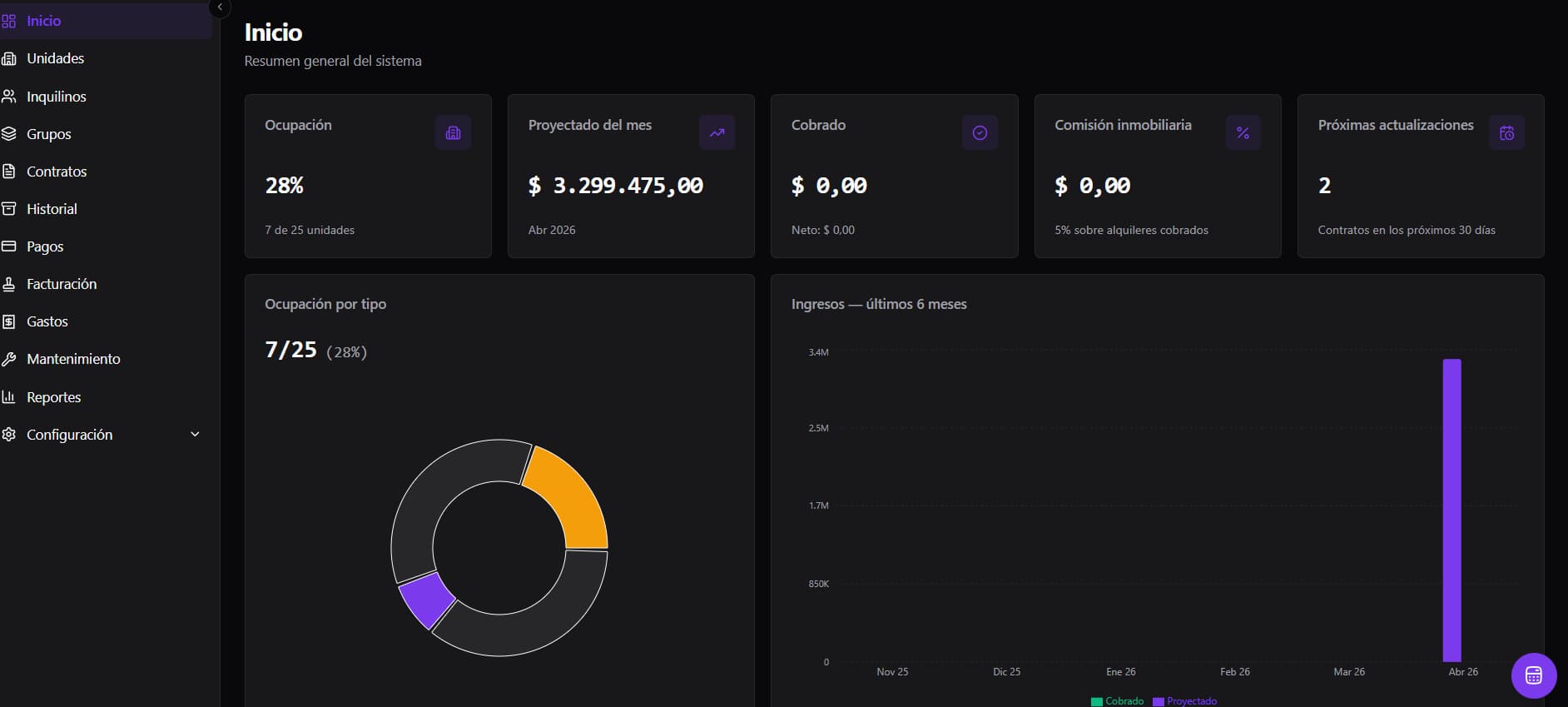
Task: Click the Contratos document icon
Action: pyautogui.click(x=9, y=172)
